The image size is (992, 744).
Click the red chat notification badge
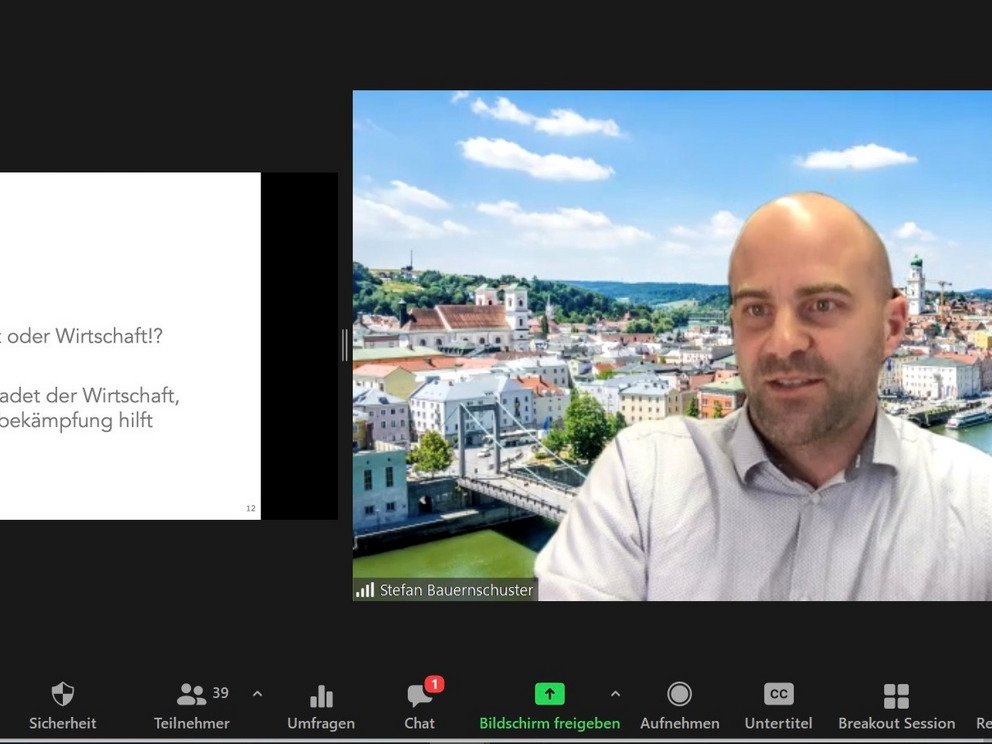pos(435,684)
